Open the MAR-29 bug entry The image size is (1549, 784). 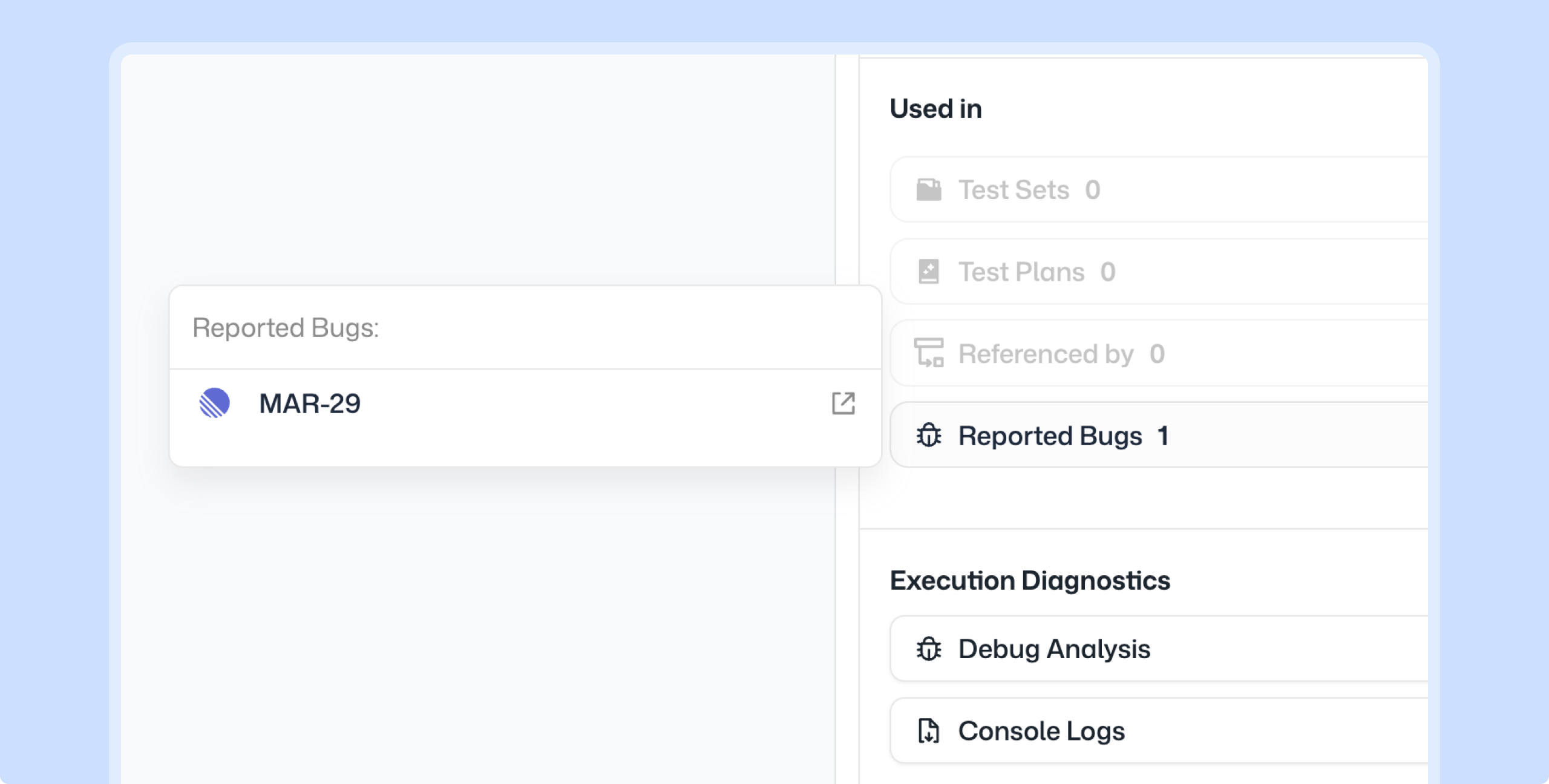coord(310,403)
